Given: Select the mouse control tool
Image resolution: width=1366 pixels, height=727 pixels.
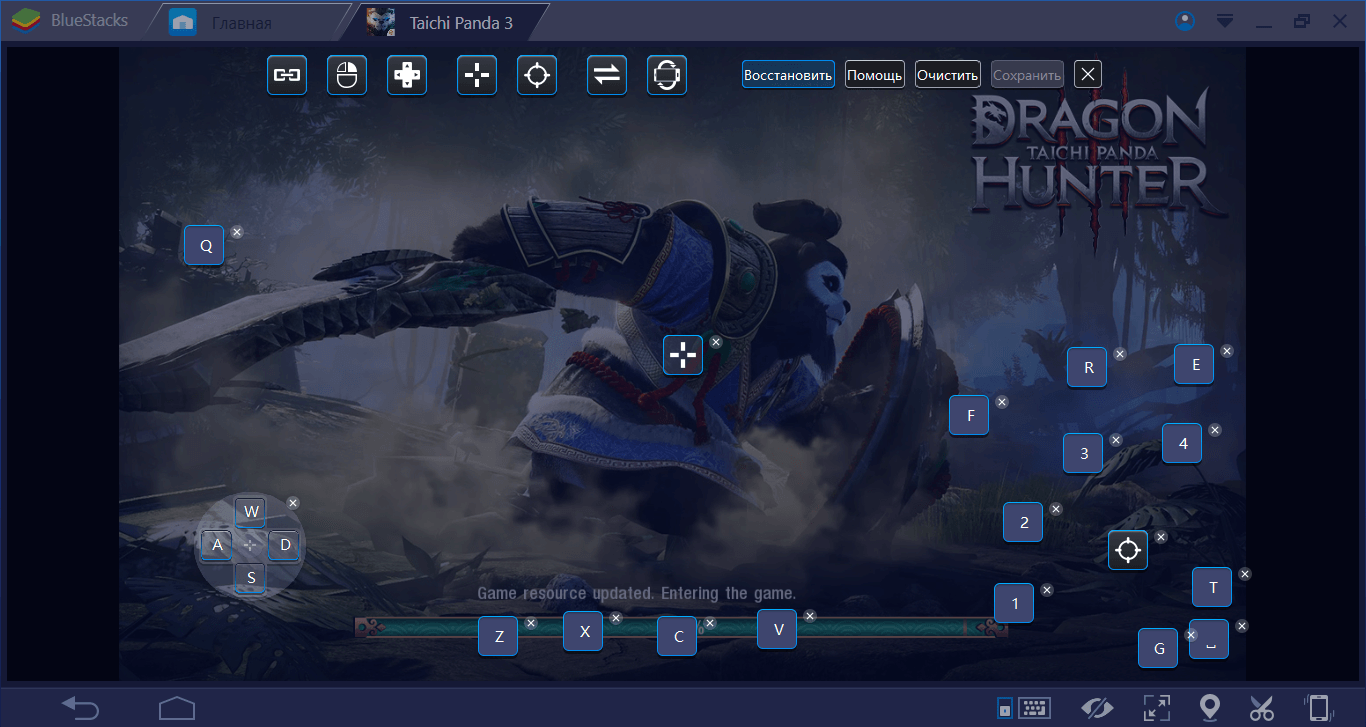Looking at the screenshot, I should coord(347,75).
